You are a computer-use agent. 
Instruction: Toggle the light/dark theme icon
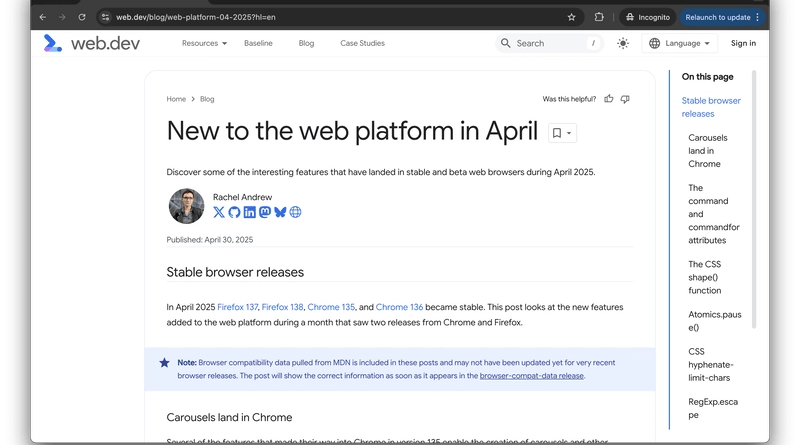point(623,43)
